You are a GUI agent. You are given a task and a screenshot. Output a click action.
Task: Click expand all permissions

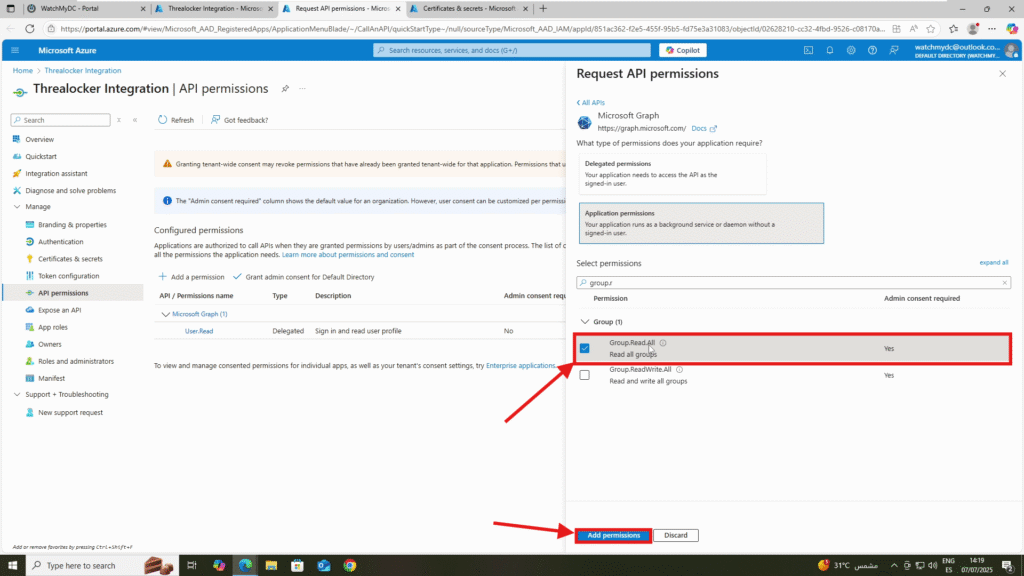(x=993, y=263)
